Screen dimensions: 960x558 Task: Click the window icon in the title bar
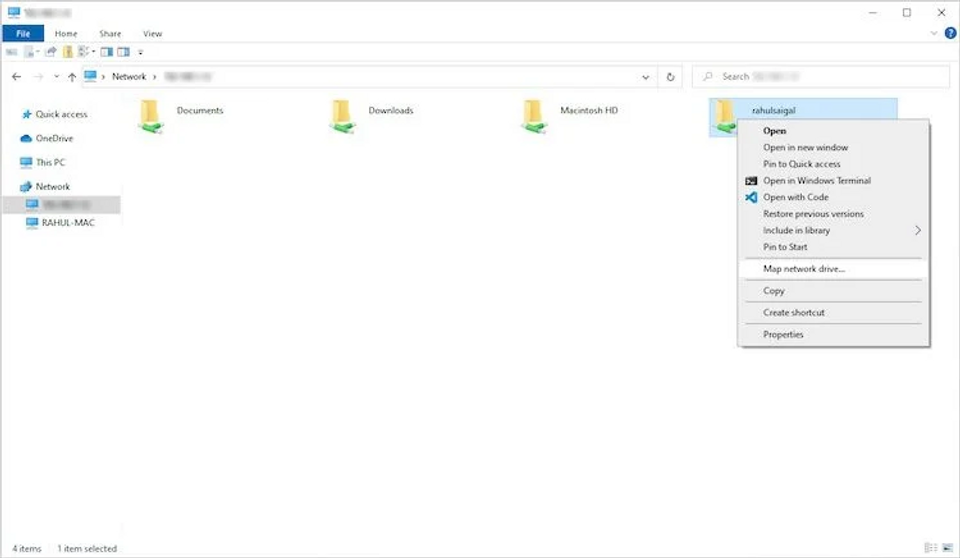(13, 12)
